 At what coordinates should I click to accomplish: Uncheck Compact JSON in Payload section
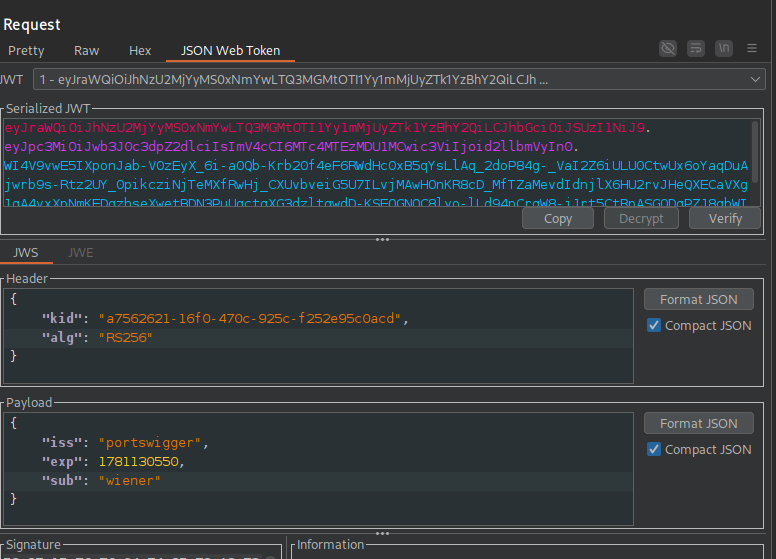[x=654, y=449]
